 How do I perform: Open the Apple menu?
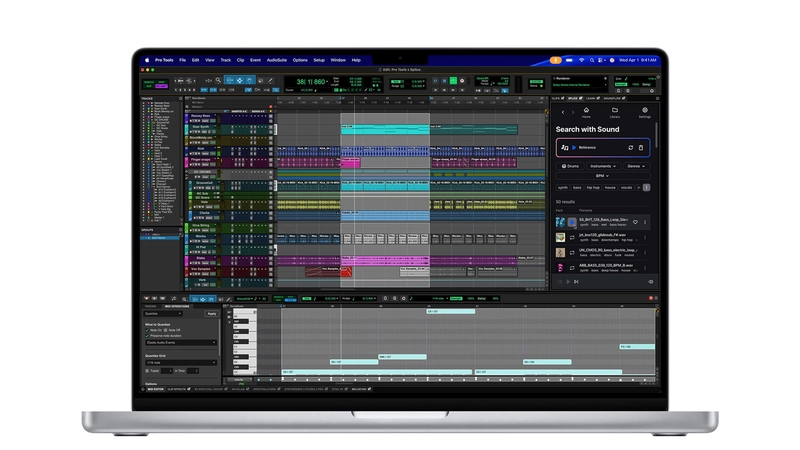click(x=147, y=60)
